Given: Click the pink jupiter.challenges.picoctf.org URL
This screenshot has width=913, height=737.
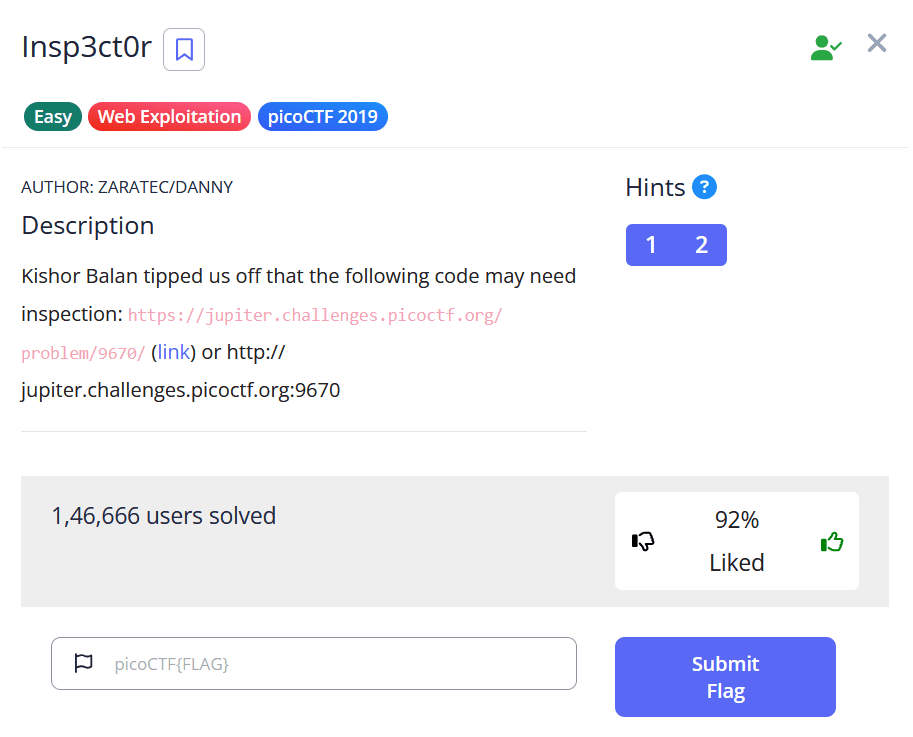Looking at the screenshot, I should [x=315, y=316].
